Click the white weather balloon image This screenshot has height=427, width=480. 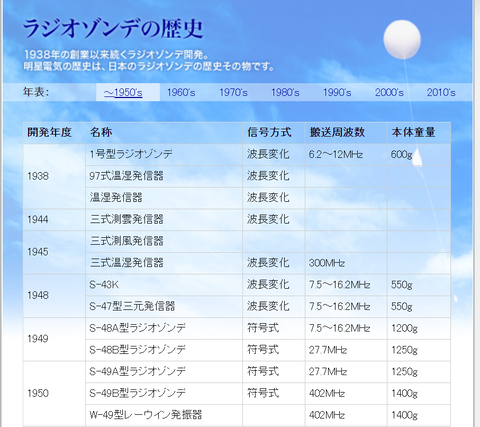tap(402, 40)
